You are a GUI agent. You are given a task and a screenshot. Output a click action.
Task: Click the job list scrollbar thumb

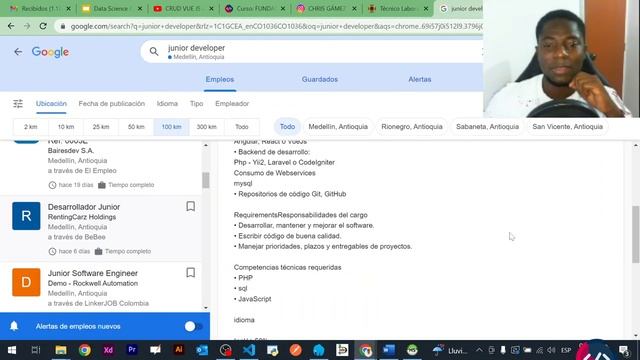coord(206,180)
